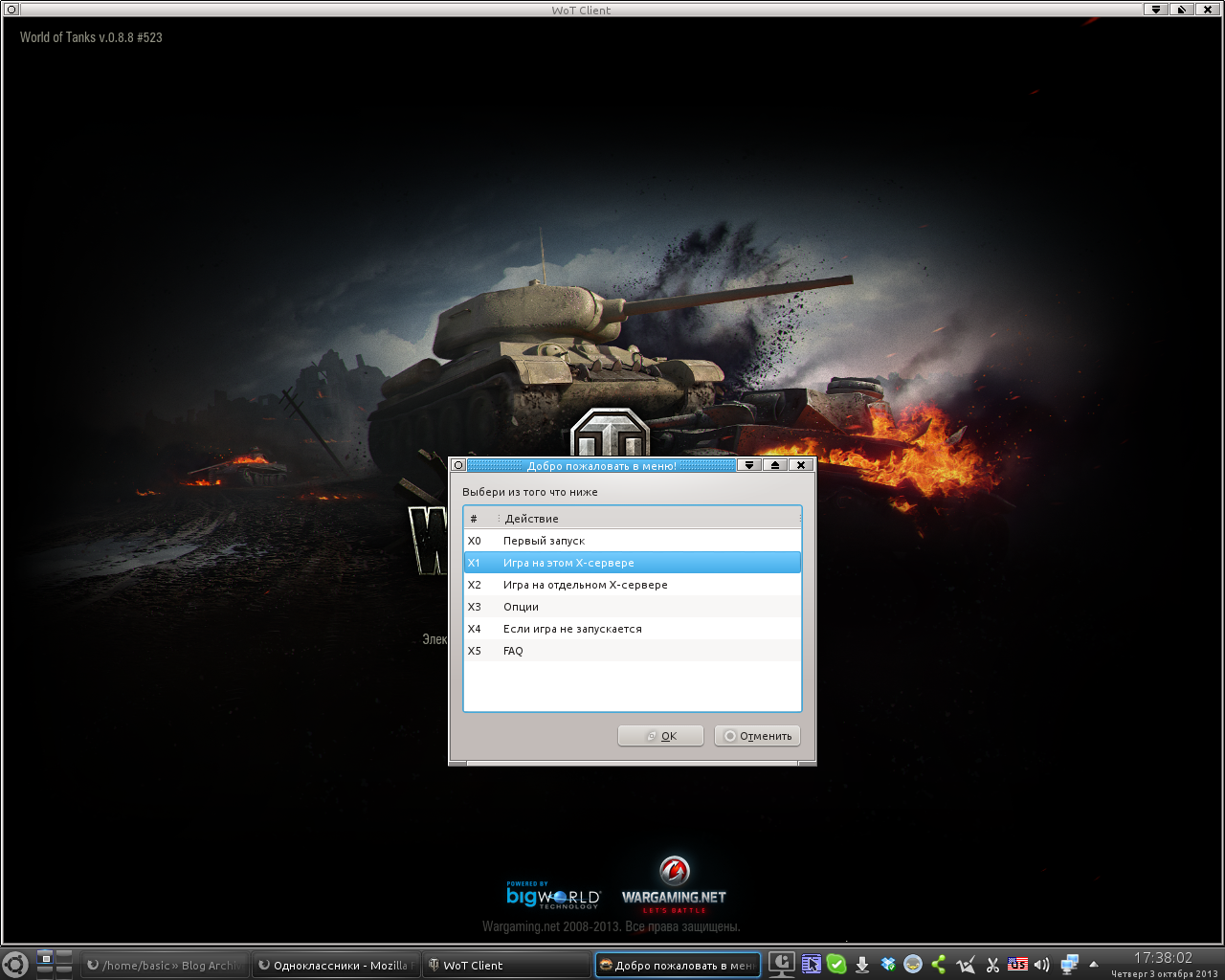Minimize the WoT Client window
Image resolution: width=1225 pixels, height=980 pixels.
coord(1156,10)
